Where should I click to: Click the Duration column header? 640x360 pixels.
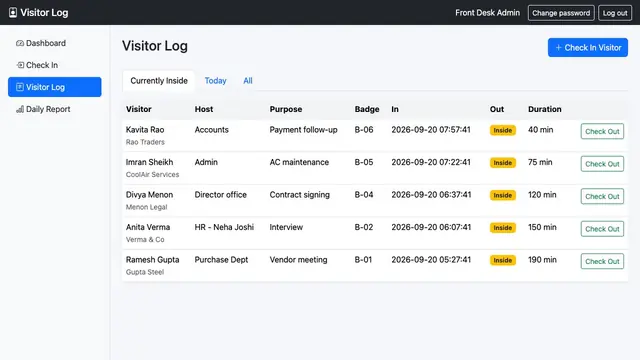[x=544, y=109]
